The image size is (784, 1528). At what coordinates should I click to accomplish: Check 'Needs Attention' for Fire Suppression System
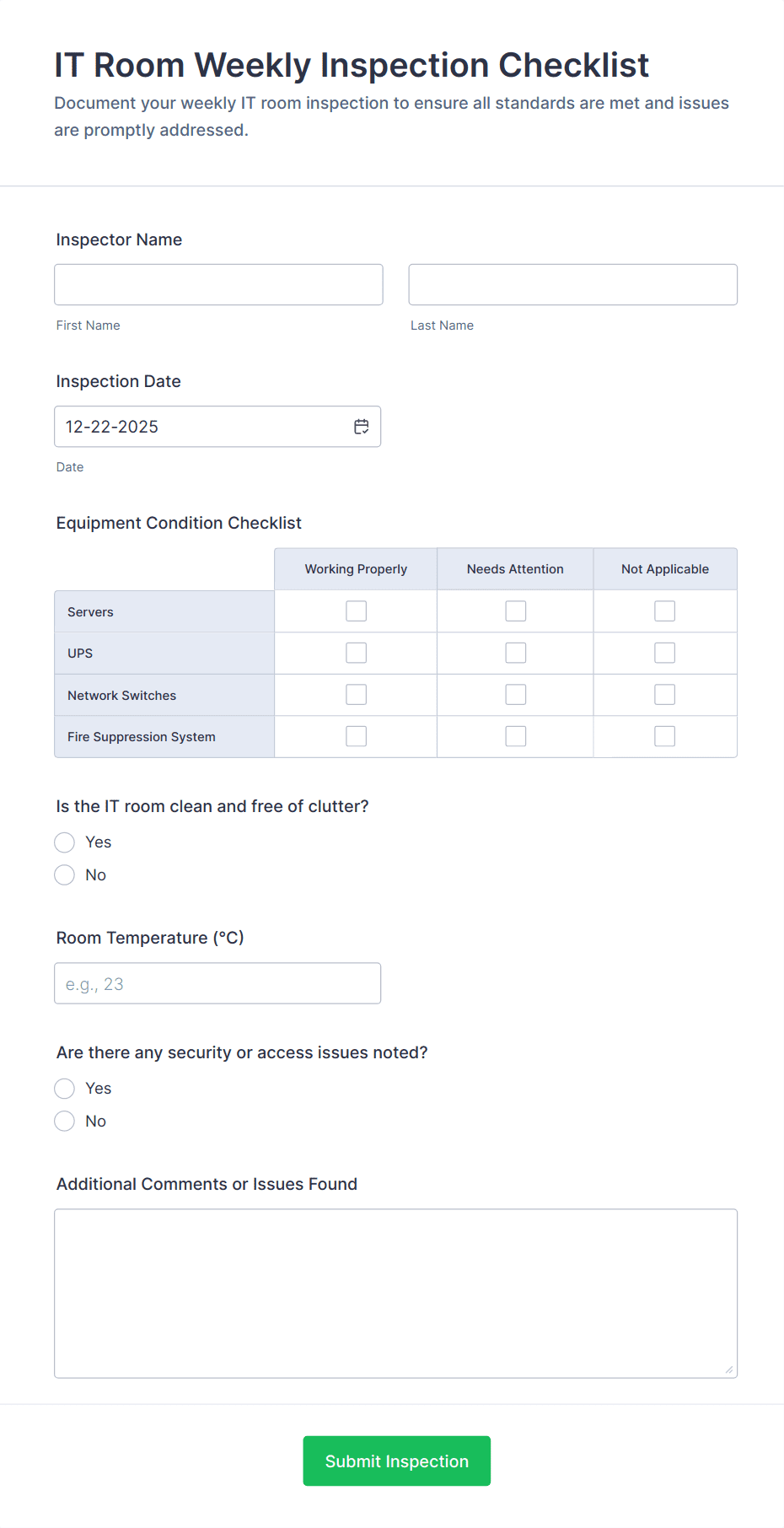514,734
